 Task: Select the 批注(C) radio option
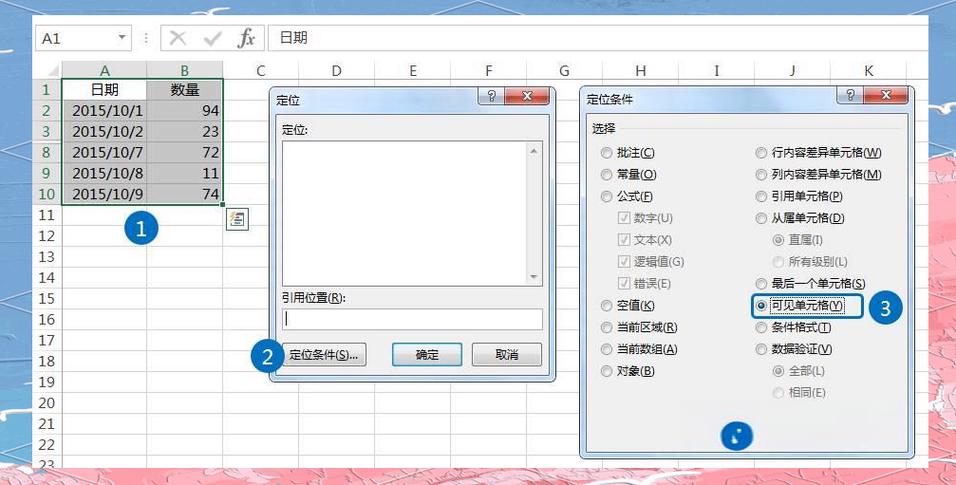(628, 153)
